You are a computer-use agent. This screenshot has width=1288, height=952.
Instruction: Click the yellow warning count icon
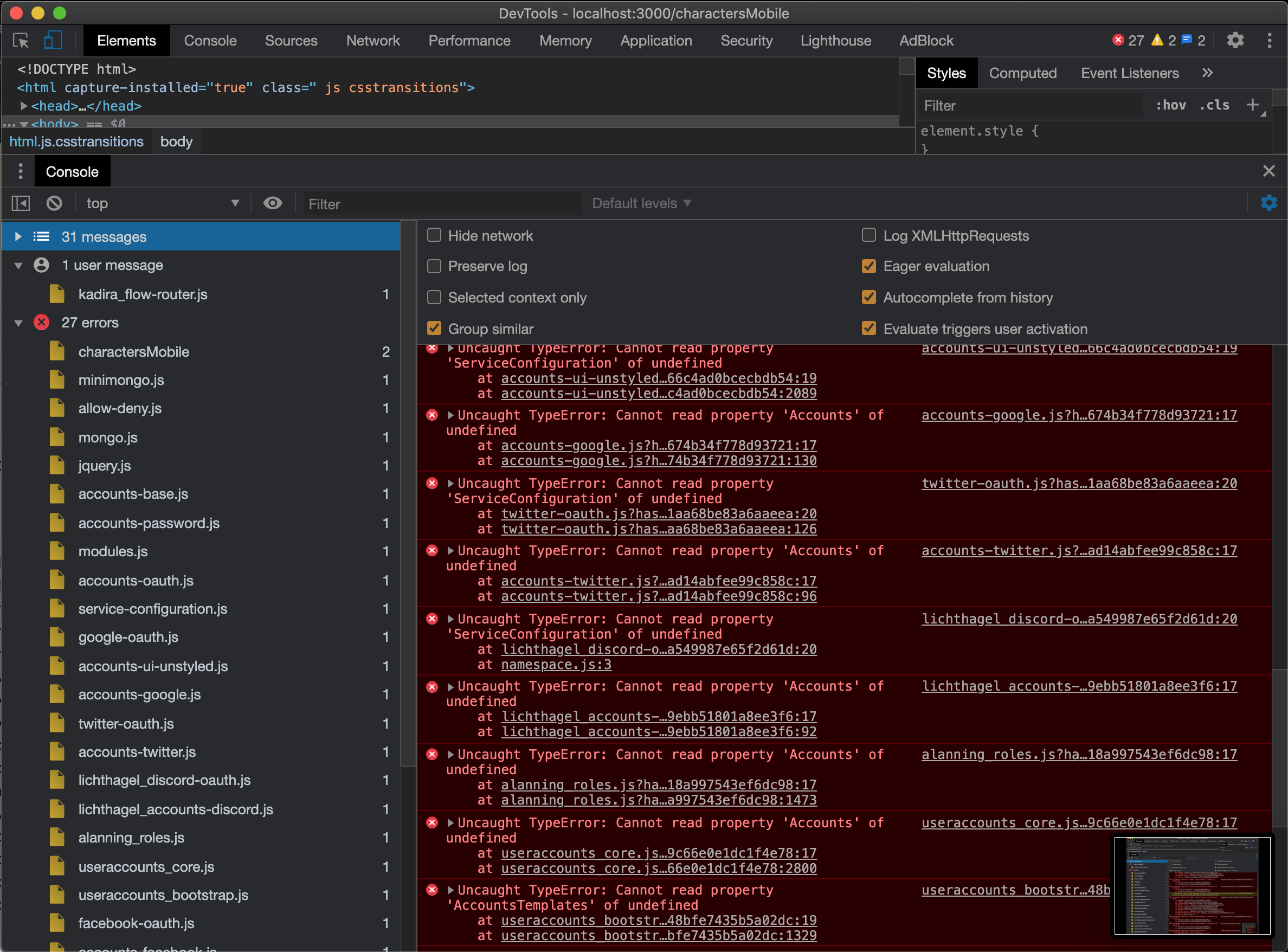[x=1157, y=40]
